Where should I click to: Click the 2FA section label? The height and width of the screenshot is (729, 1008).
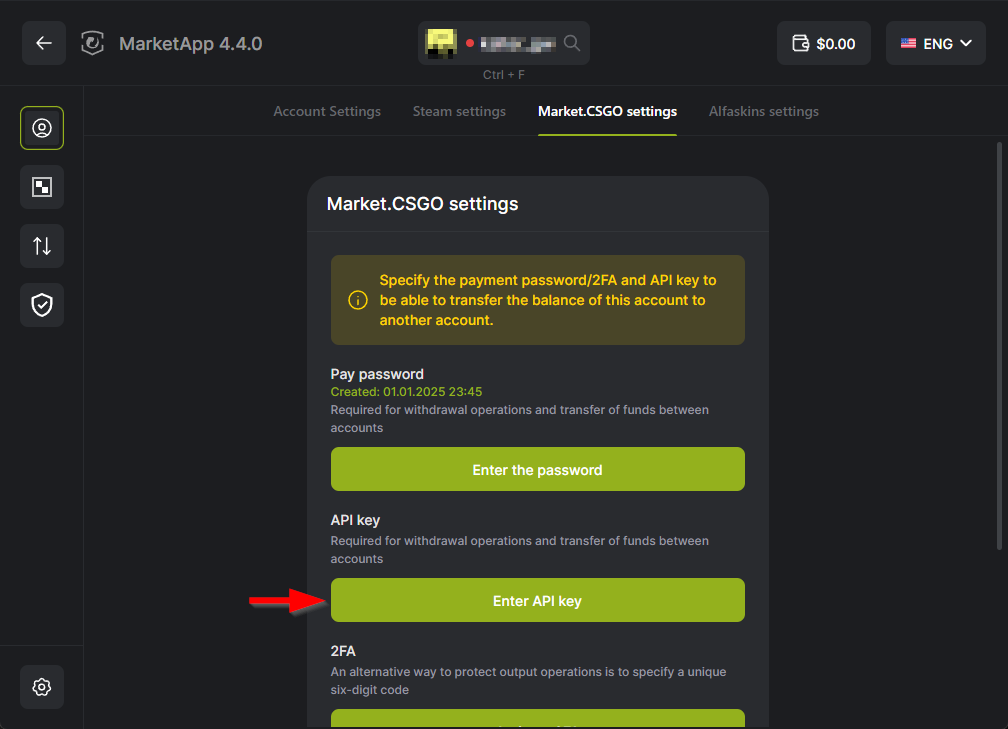343,651
